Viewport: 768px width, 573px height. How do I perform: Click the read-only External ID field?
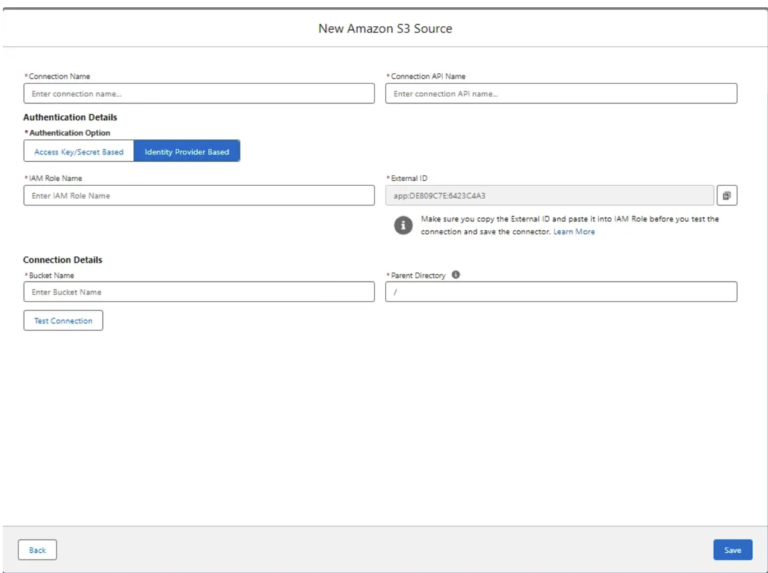click(549, 196)
